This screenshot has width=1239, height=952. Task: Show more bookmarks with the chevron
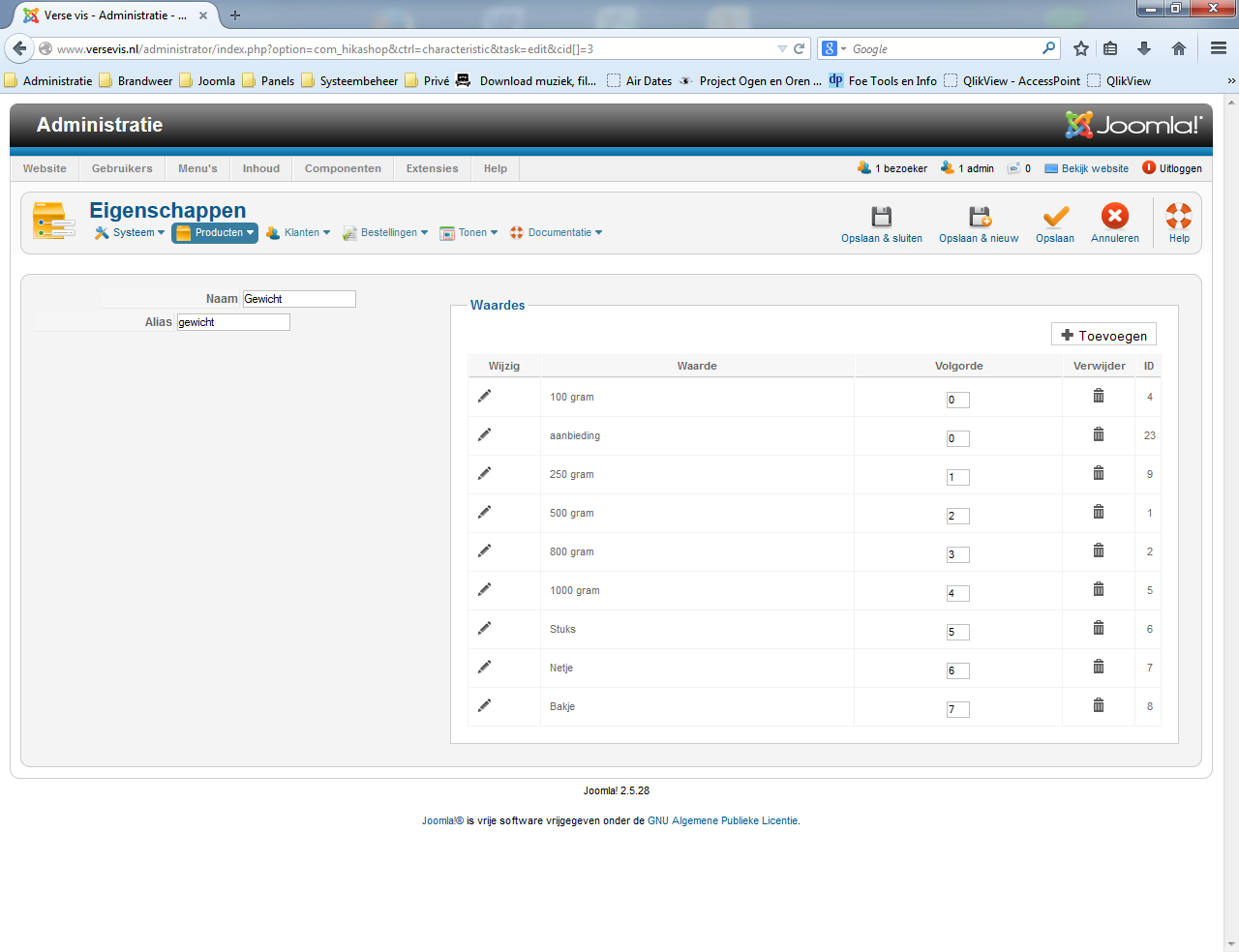point(1231,81)
